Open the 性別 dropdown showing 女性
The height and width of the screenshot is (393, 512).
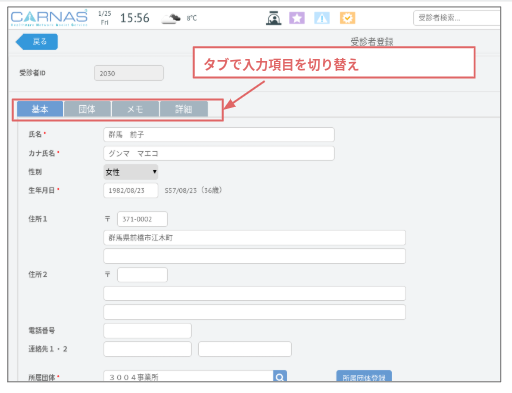[x=131, y=172]
